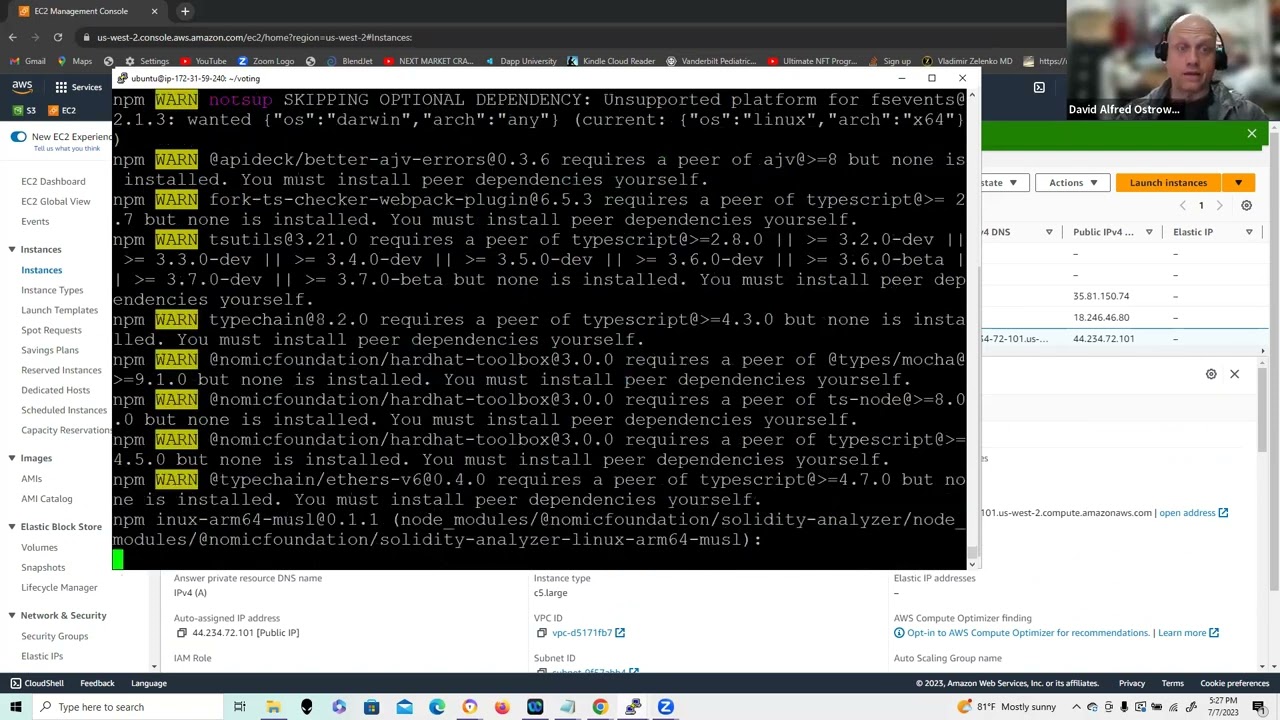Open the YouTube bookmark
The width and height of the screenshot is (1280, 720).
pyautogui.click(x=204, y=61)
